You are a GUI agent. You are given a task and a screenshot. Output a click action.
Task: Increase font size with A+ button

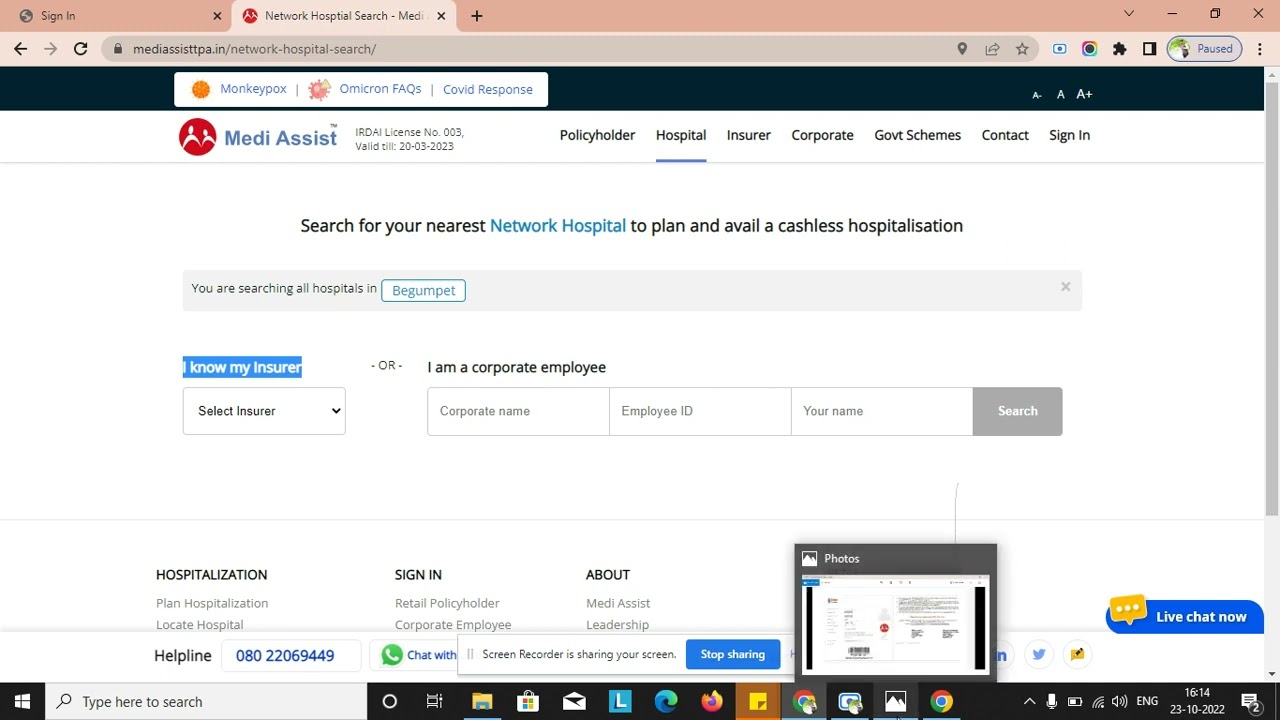coord(1084,94)
